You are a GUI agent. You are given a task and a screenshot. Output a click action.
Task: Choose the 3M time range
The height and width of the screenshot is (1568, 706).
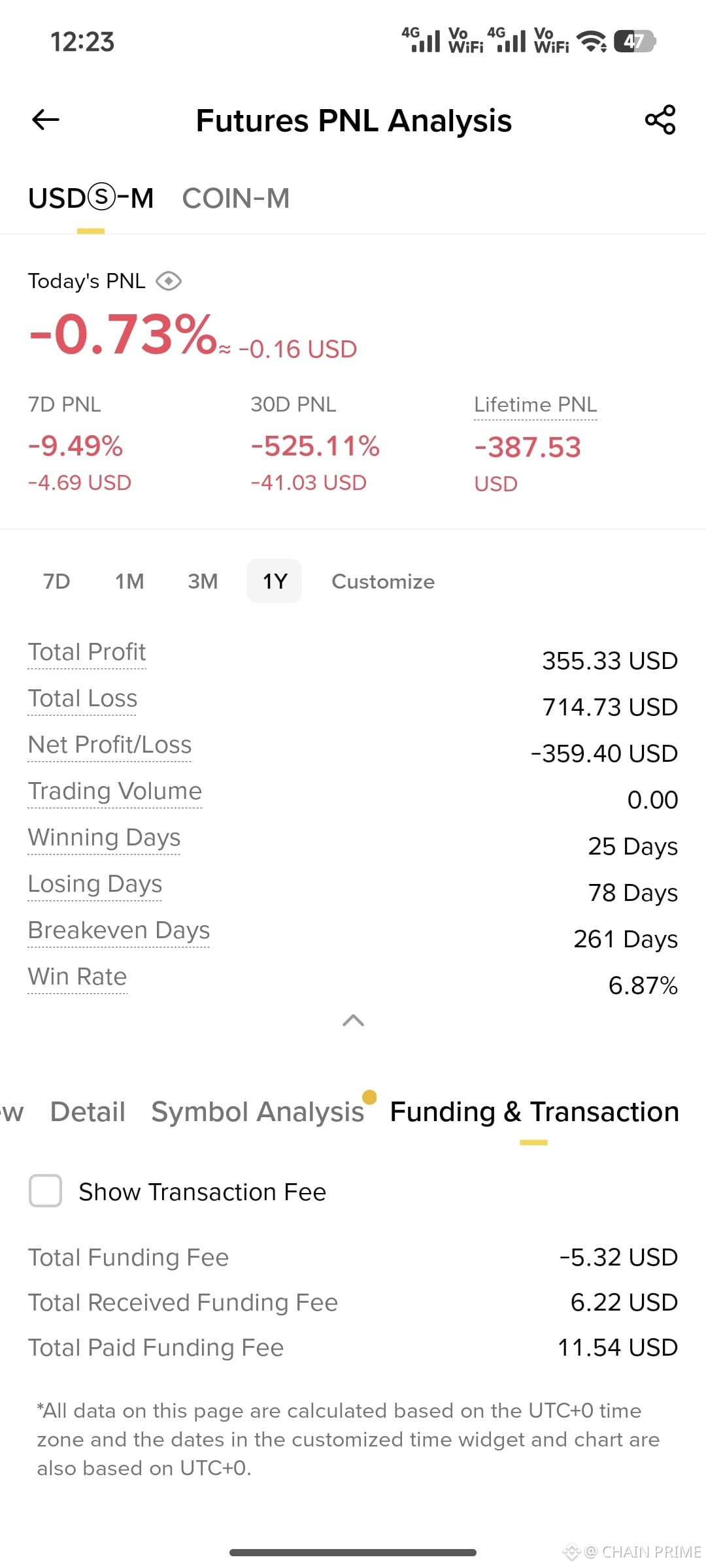click(x=203, y=581)
